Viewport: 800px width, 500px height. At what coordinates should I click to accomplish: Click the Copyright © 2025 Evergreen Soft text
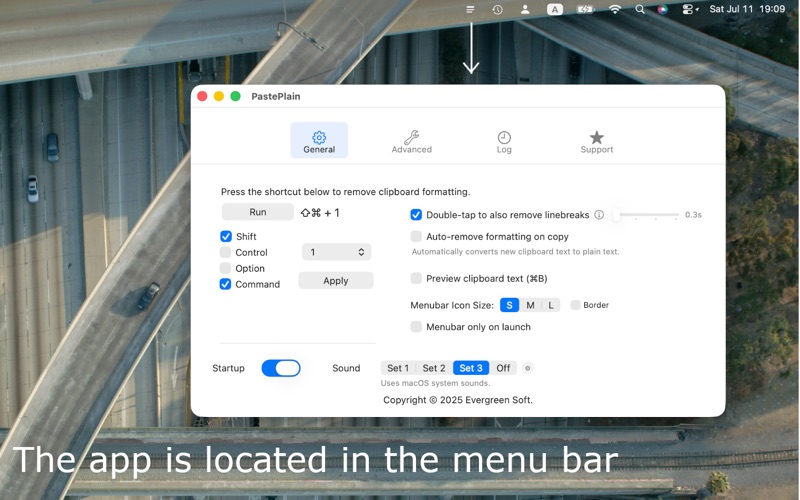point(458,400)
